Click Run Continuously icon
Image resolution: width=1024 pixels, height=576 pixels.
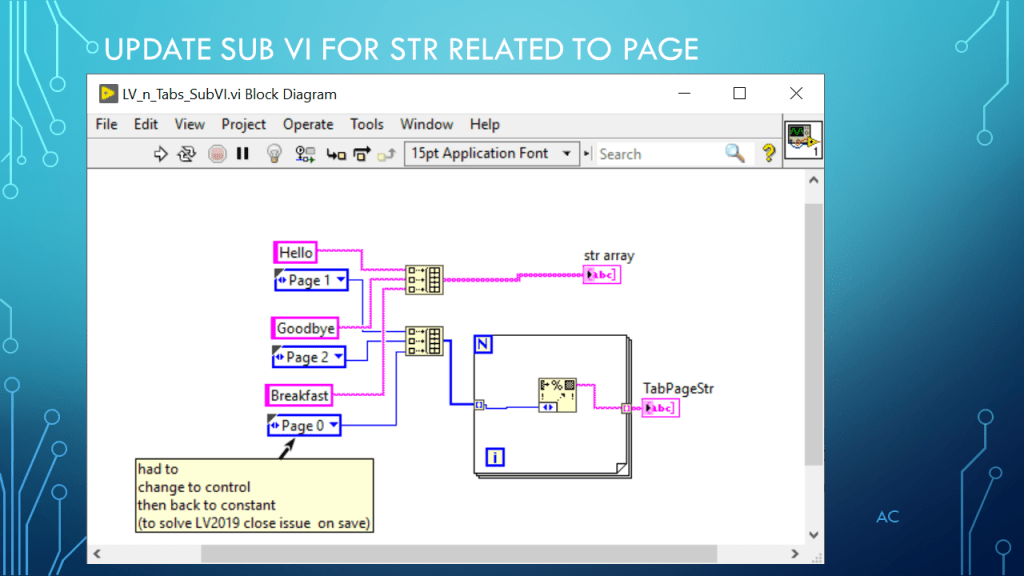pos(186,154)
